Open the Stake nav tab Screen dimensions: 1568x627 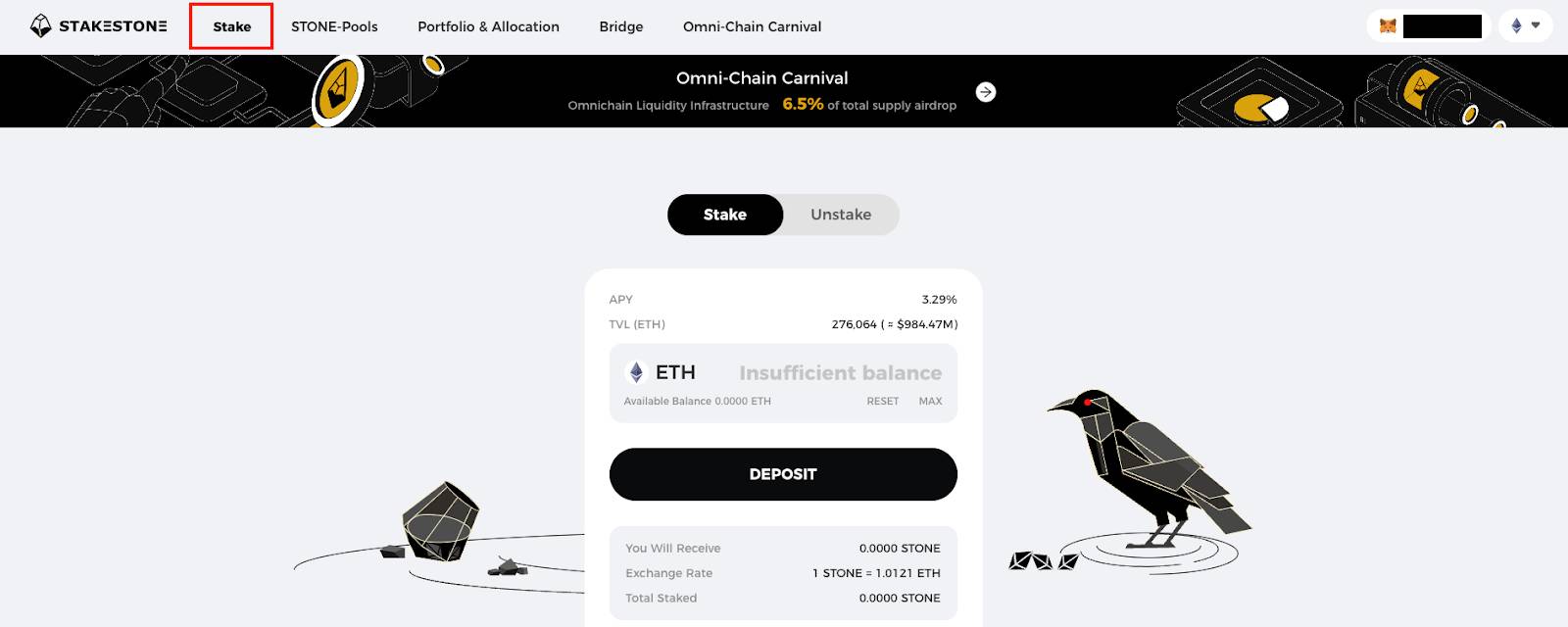coord(232,26)
